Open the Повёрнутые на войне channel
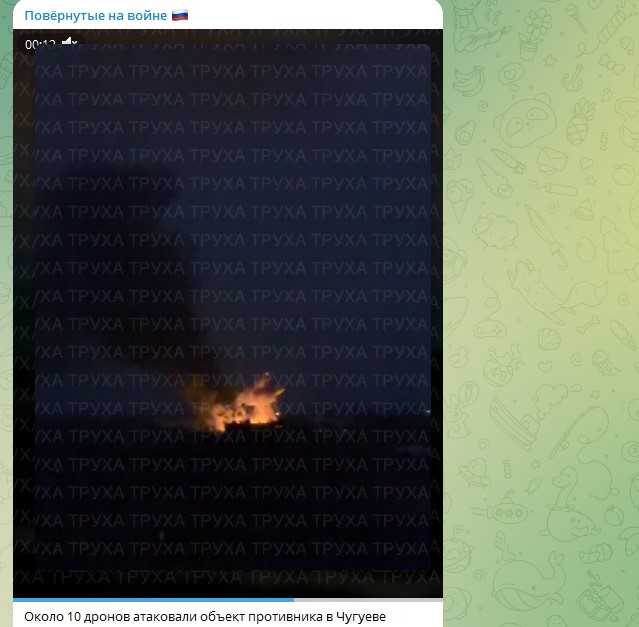This screenshot has width=639, height=627. (x=96, y=15)
